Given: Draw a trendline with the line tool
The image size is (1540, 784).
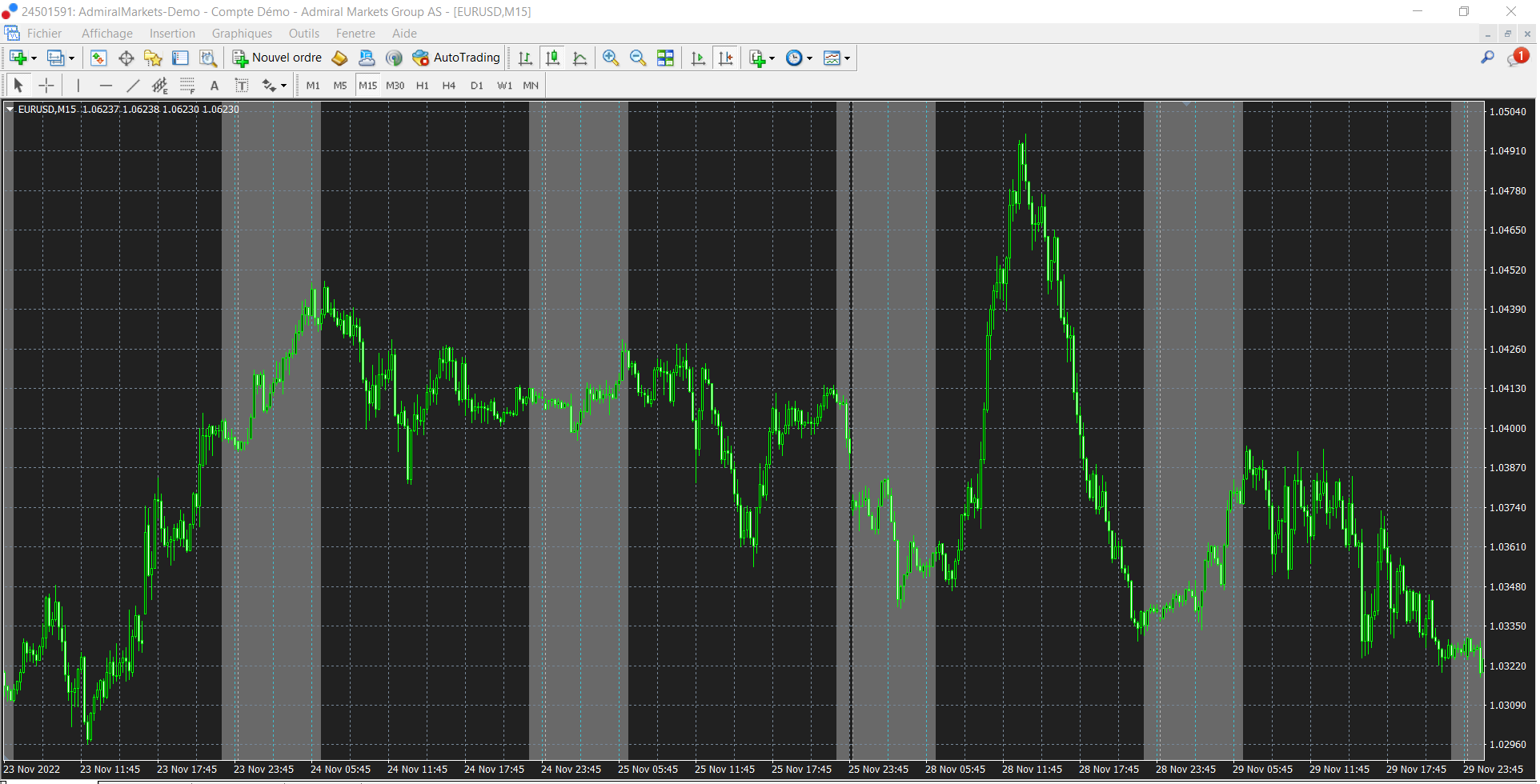Looking at the screenshot, I should (133, 86).
